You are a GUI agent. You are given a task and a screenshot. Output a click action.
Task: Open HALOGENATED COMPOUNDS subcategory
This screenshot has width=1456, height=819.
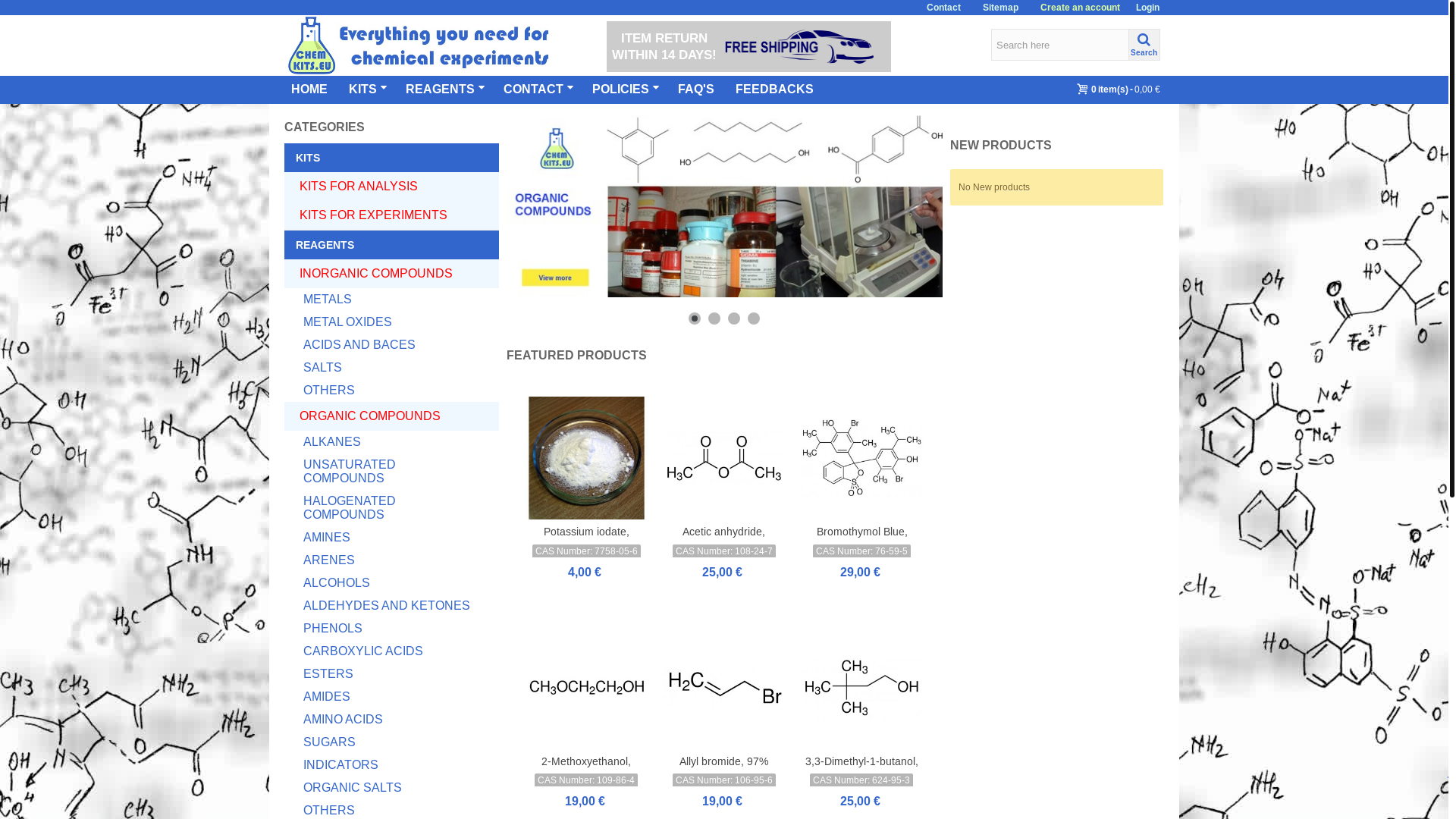pyautogui.click(x=350, y=508)
